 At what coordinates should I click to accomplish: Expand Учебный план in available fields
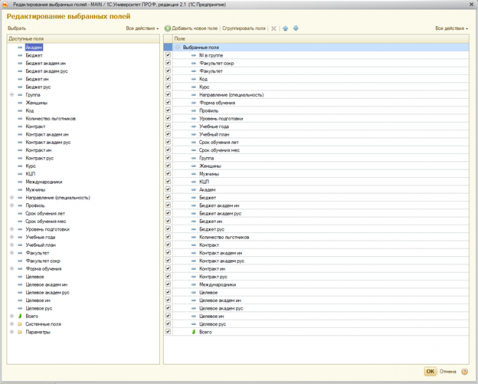(12, 245)
